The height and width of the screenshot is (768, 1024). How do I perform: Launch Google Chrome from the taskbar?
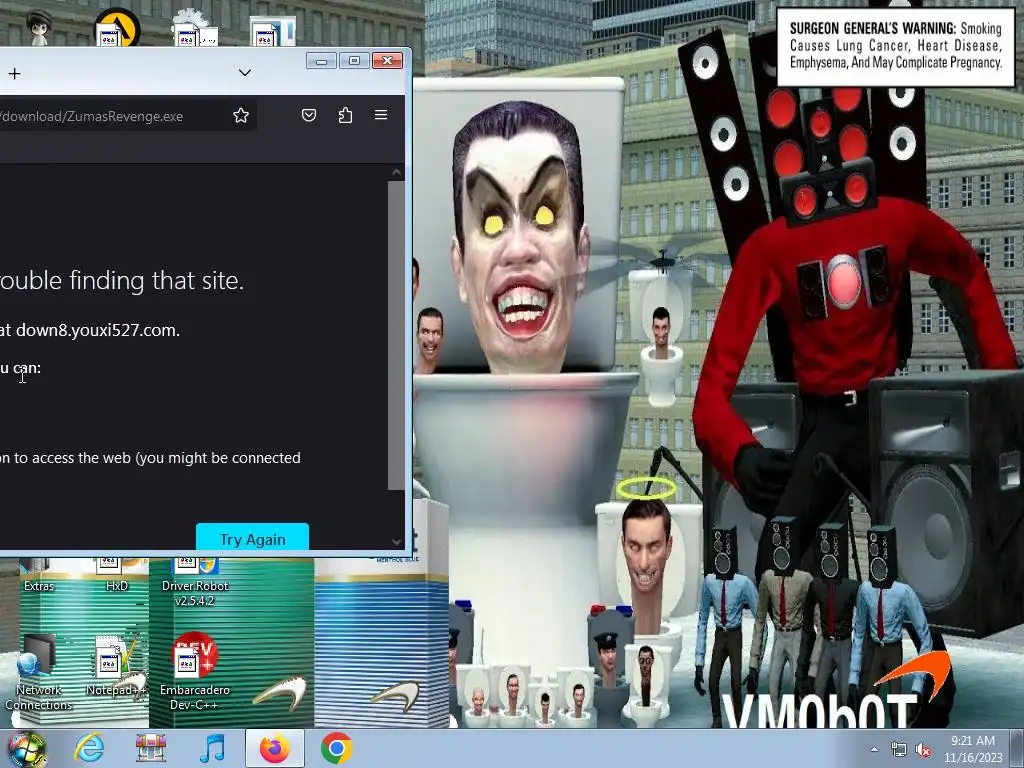coord(336,748)
